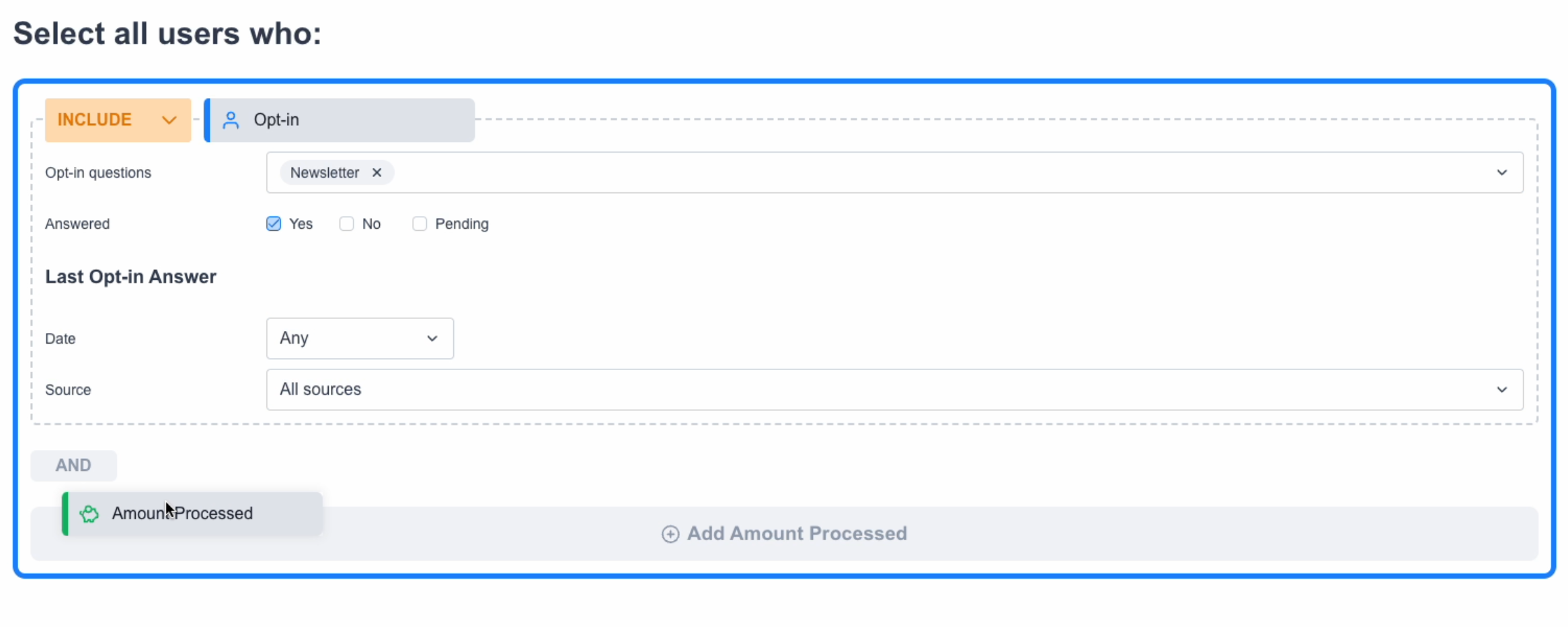Expand the All sources dropdown
This screenshot has width=1568, height=627.
point(894,390)
